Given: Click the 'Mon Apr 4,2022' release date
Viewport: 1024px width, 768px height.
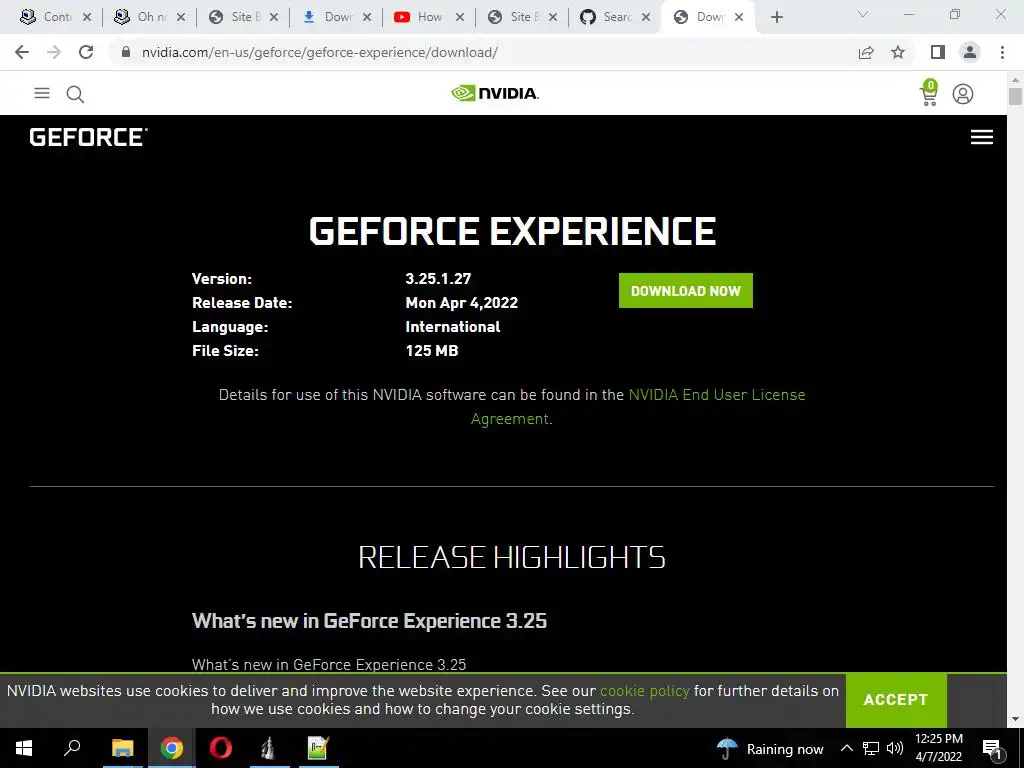Looking at the screenshot, I should [x=462, y=302].
